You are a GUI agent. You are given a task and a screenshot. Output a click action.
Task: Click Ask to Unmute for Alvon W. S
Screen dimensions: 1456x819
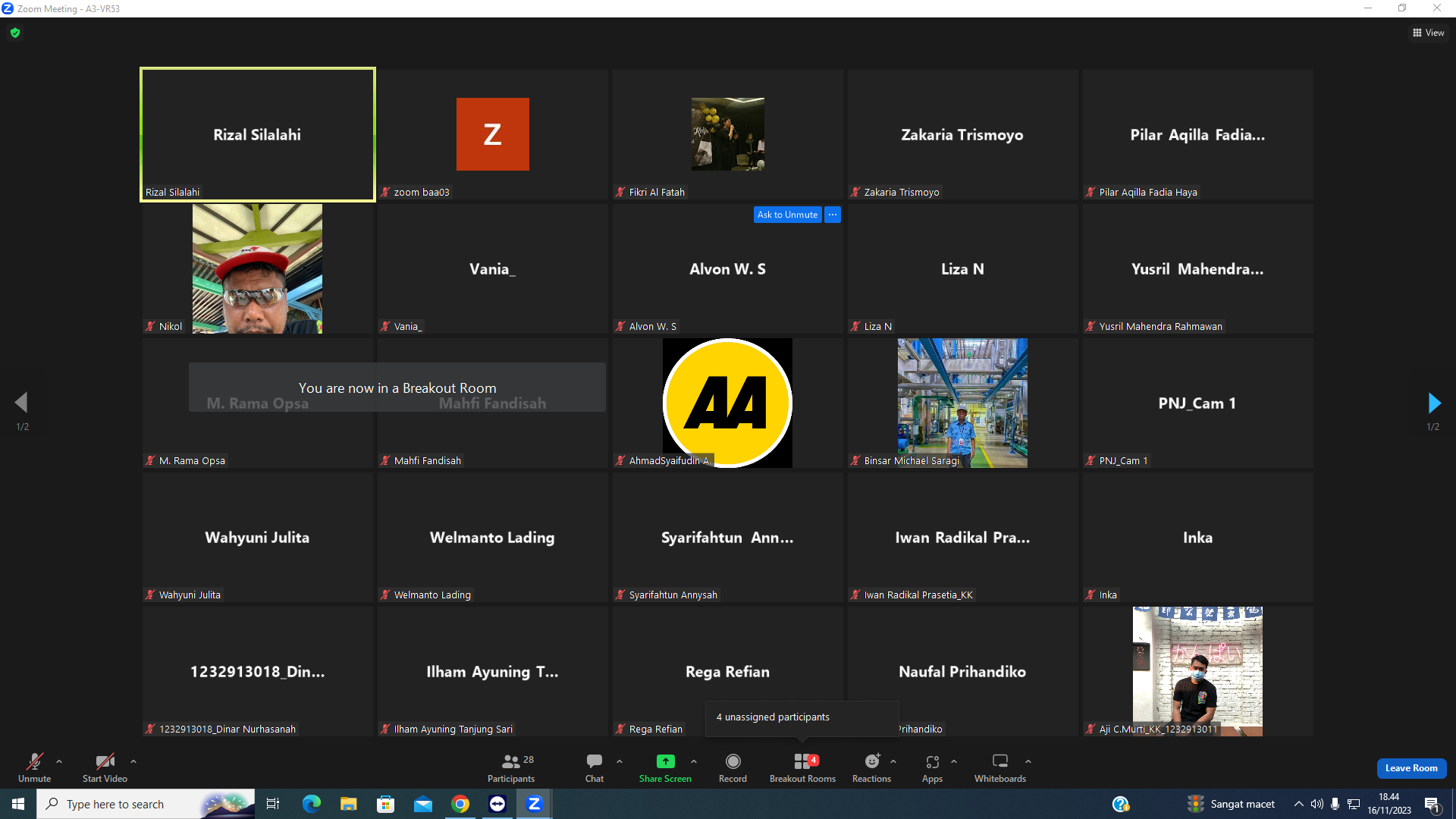coord(787,215)
